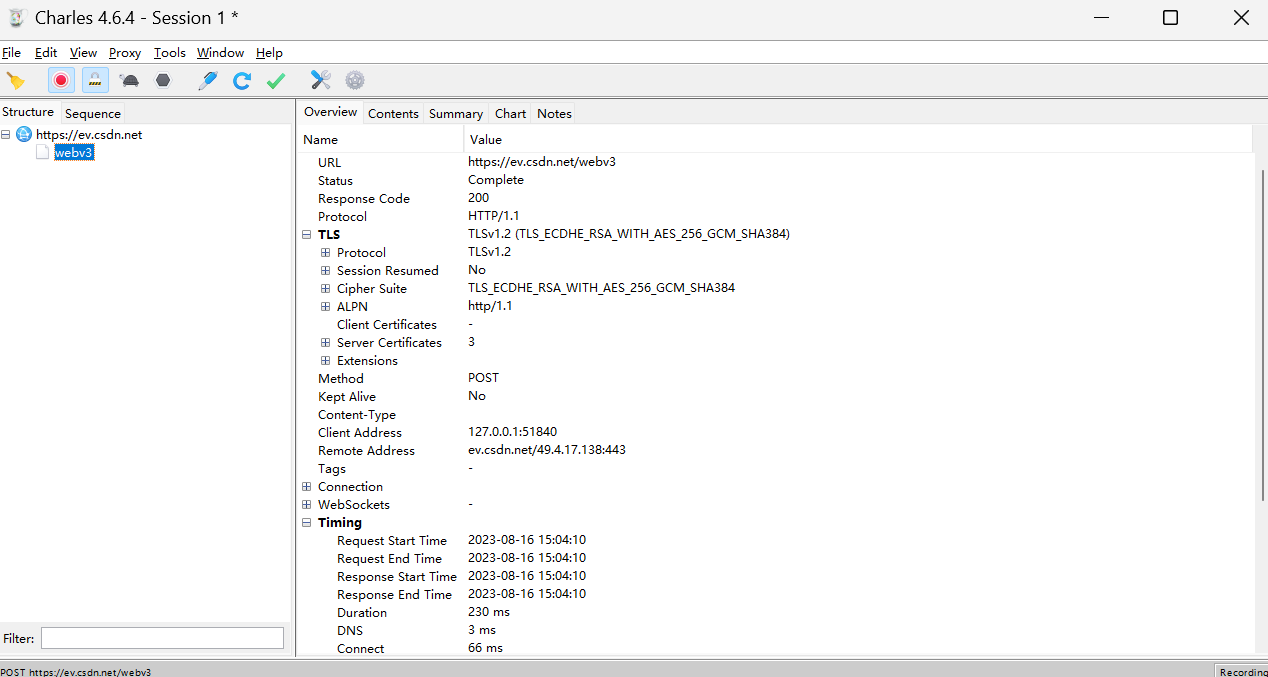Viewport: 1268px width, 677px height.
Task: Collapse the TLS section
Action: tap(307, 235)
